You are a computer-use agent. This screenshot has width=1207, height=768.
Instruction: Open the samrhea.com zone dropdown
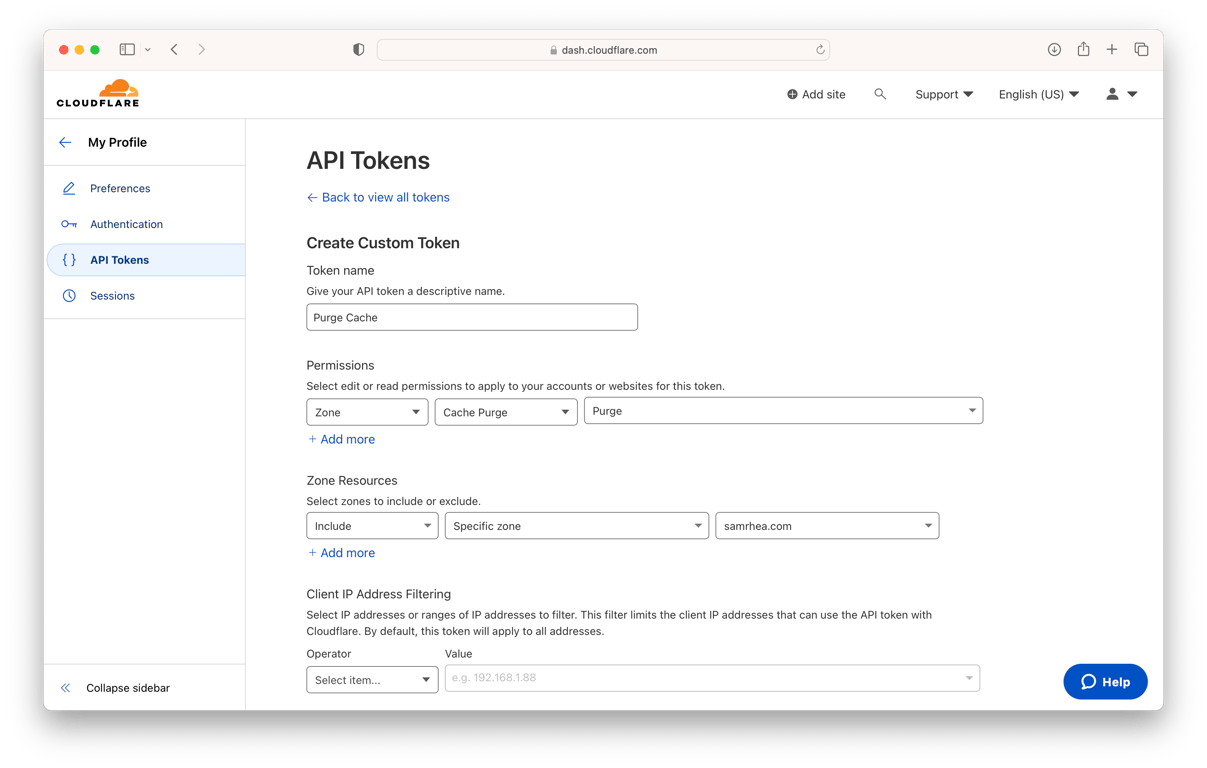click(x=827, y=525)
